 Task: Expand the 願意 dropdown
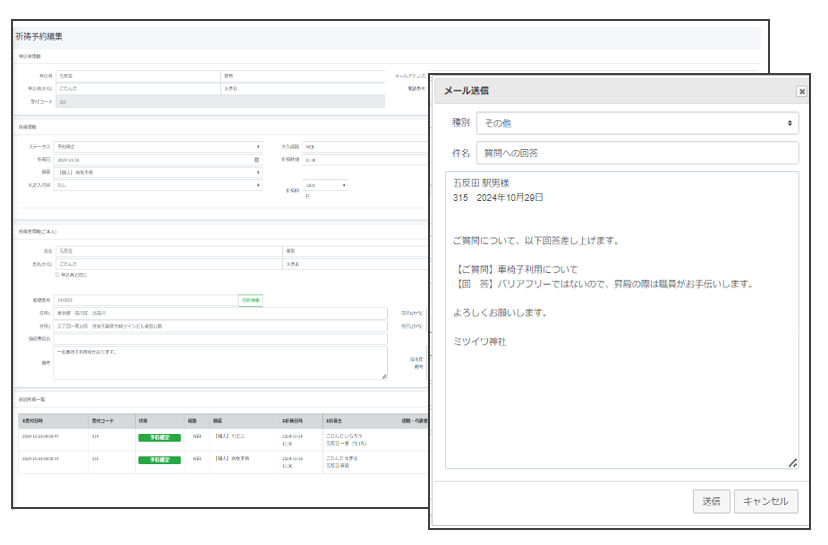coord(158,172)
